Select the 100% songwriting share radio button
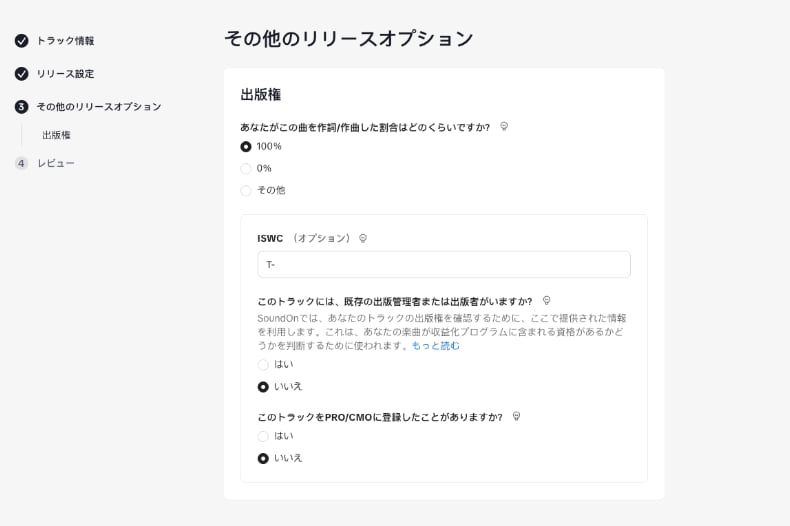 [246, 146]
